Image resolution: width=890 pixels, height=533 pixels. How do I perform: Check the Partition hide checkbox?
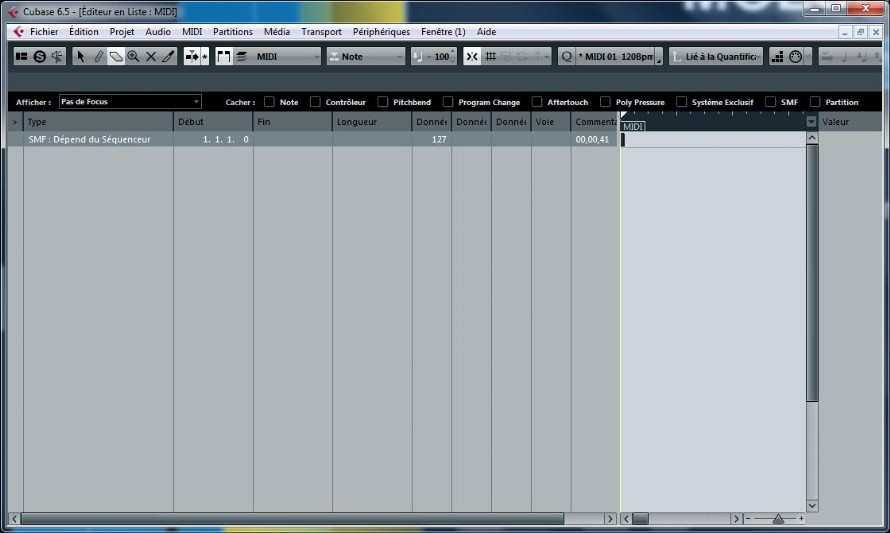815,102
